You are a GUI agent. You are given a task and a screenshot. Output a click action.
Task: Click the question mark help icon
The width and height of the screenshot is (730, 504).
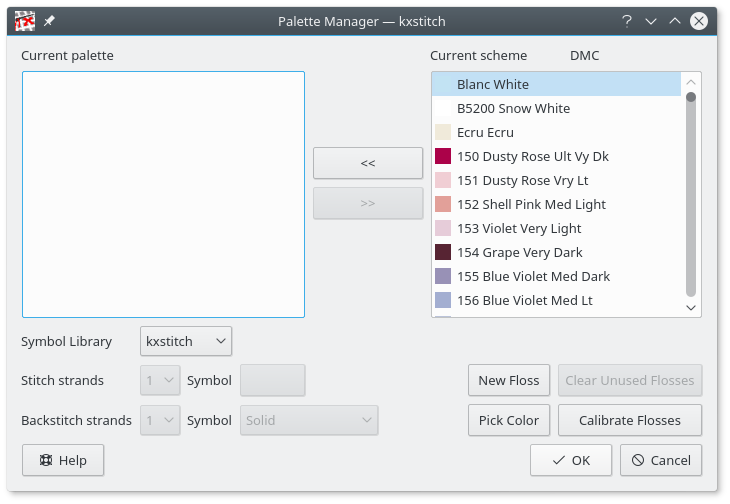click(x=627, y=21)
